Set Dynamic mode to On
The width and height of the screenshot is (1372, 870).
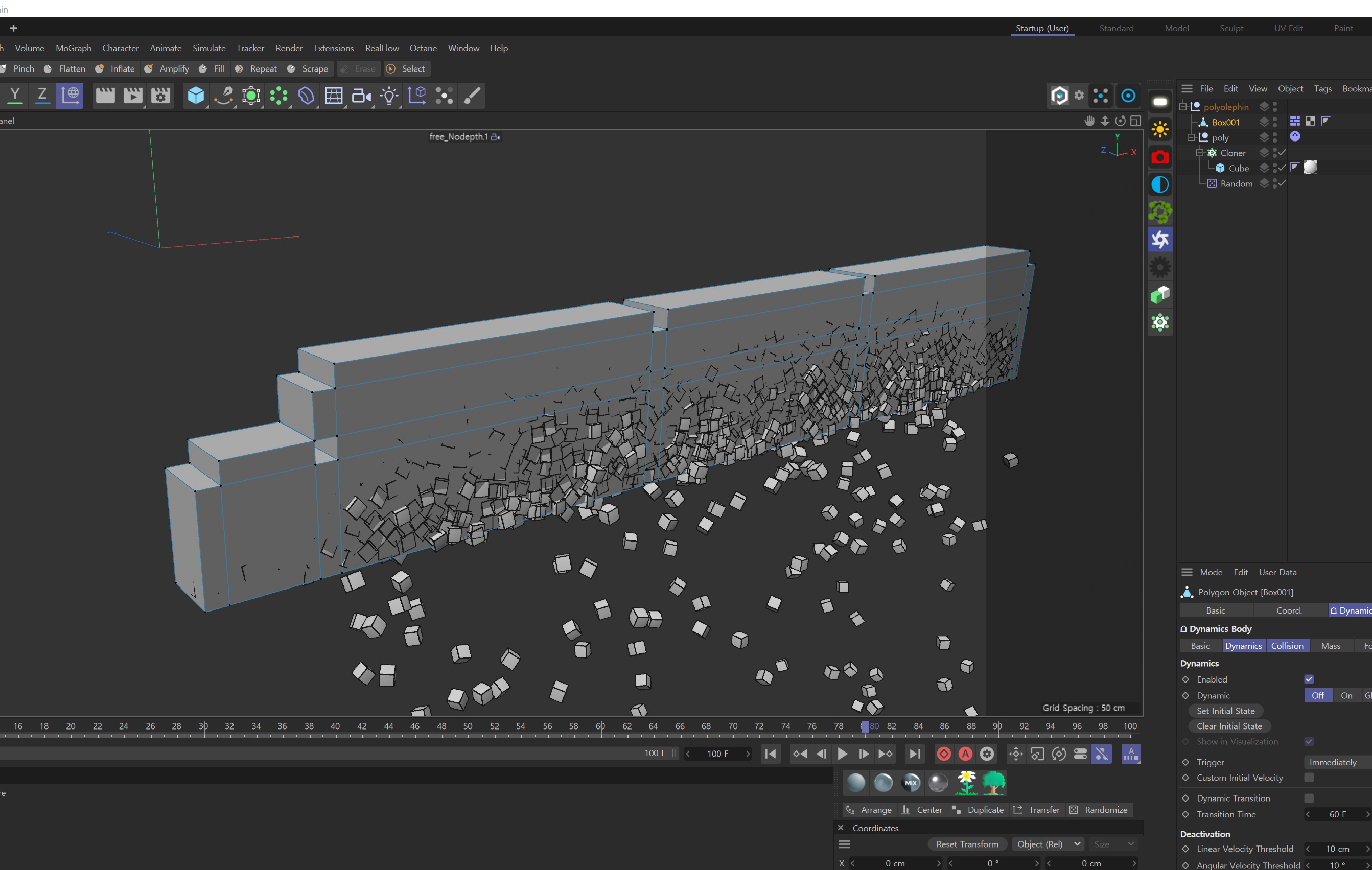[x=1346, y=695]
